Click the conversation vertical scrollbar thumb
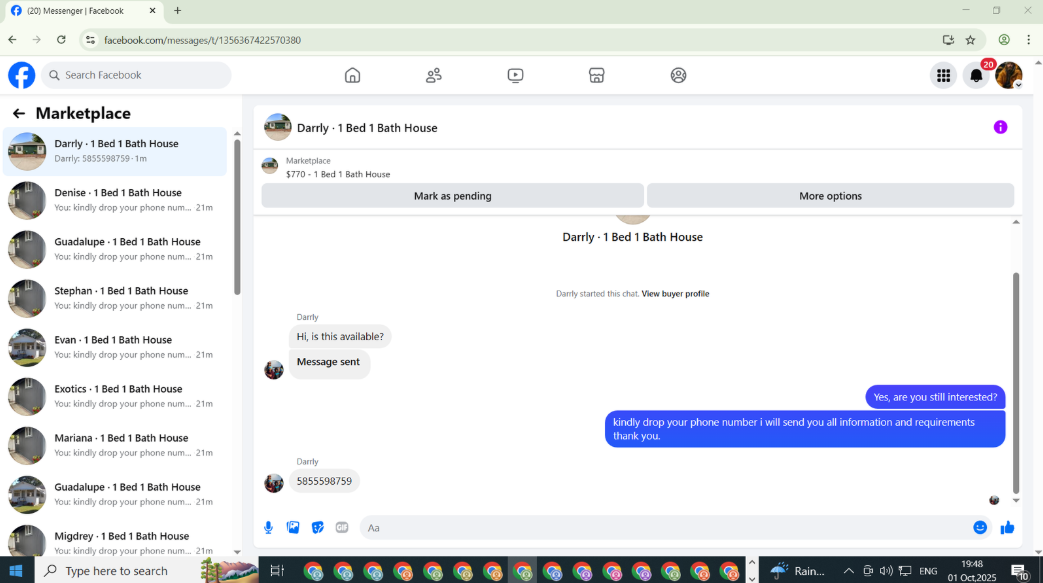 1016,383
